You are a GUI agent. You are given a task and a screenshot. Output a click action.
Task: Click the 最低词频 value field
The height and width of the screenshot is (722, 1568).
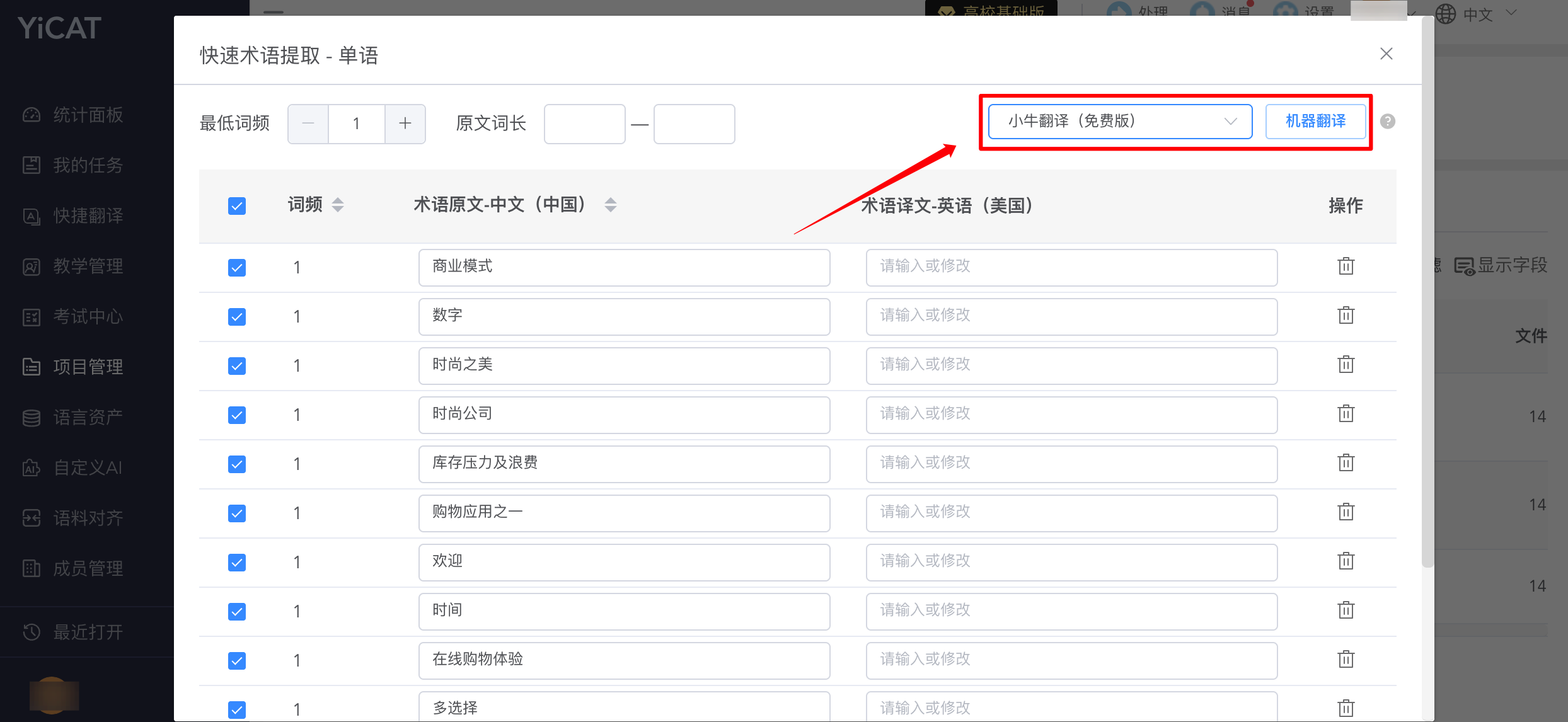357,123
